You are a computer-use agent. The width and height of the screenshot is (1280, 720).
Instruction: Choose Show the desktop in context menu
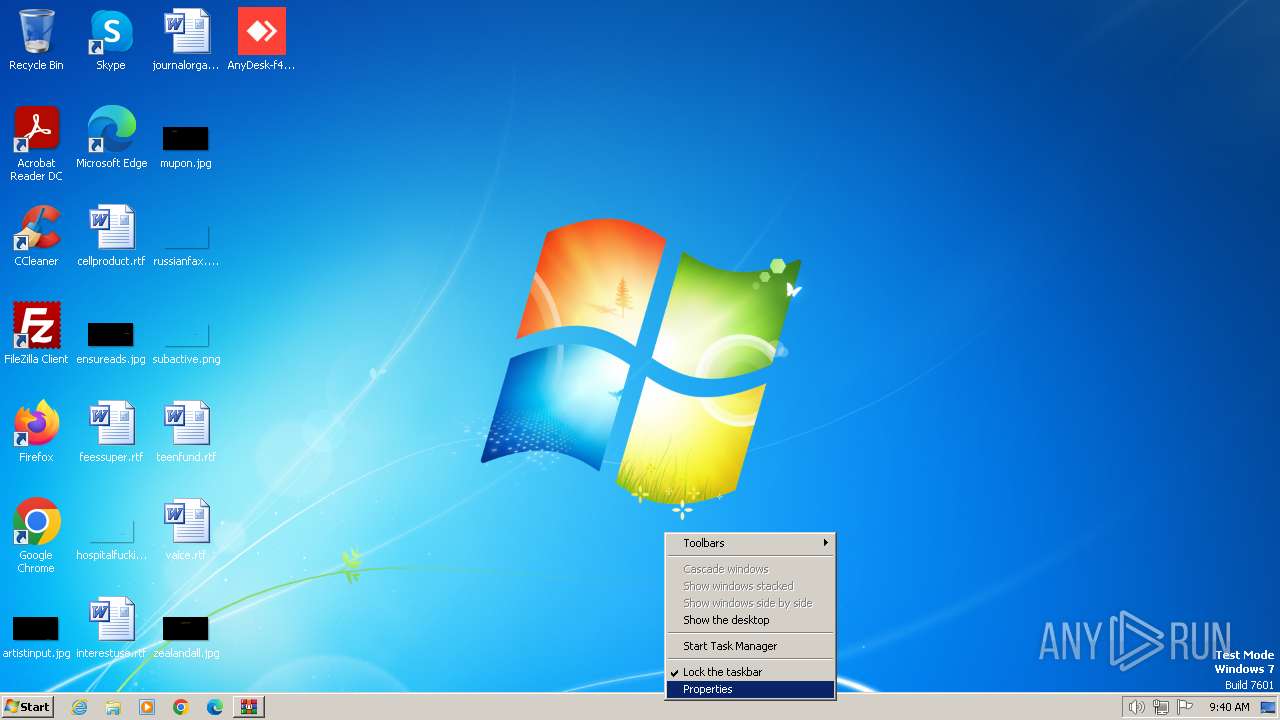[750, 620]
